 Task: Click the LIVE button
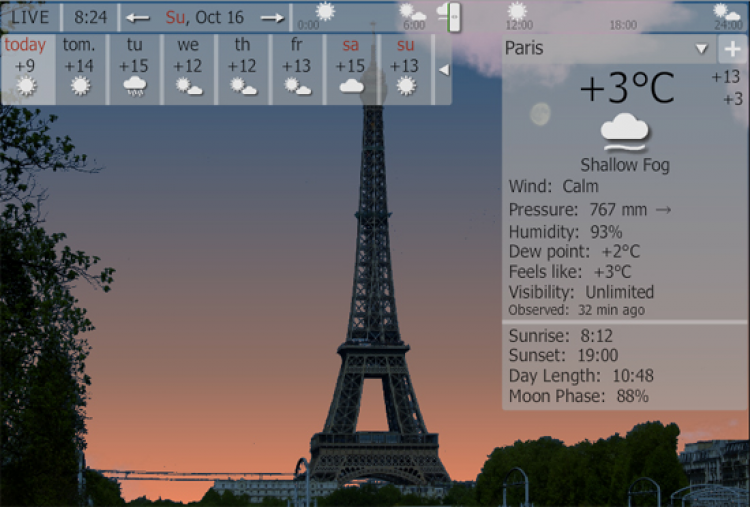30,18
